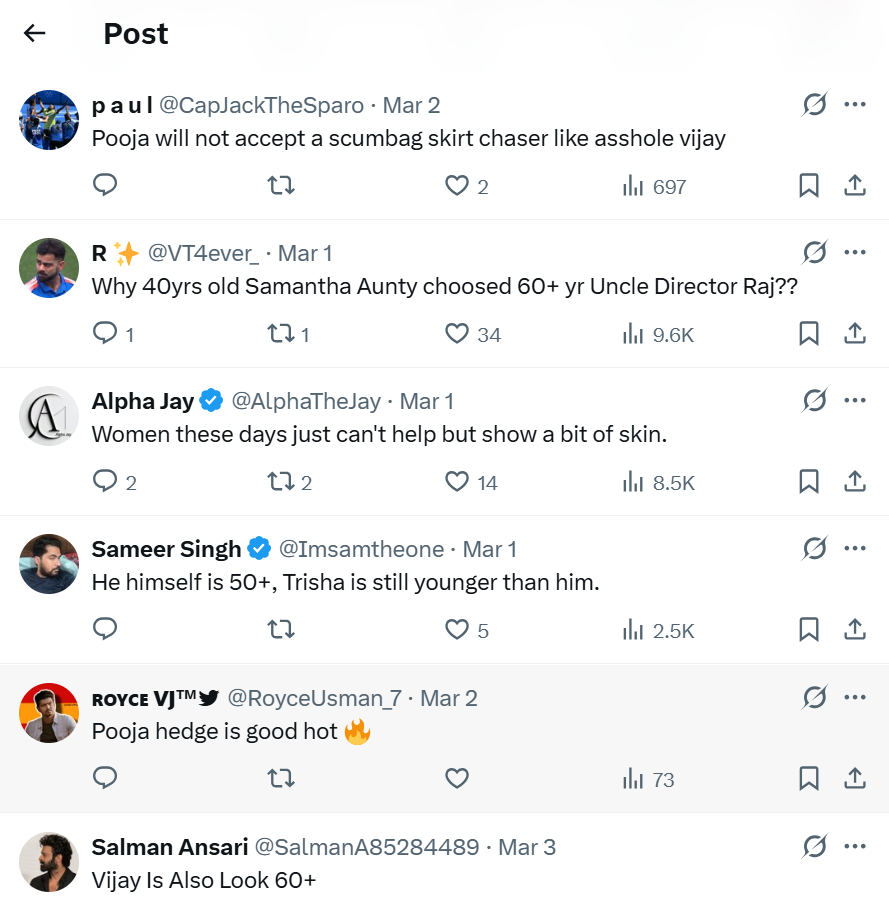Open RoyceUsman_7's profile picture
889x898 pixels.
coord(49,713)
